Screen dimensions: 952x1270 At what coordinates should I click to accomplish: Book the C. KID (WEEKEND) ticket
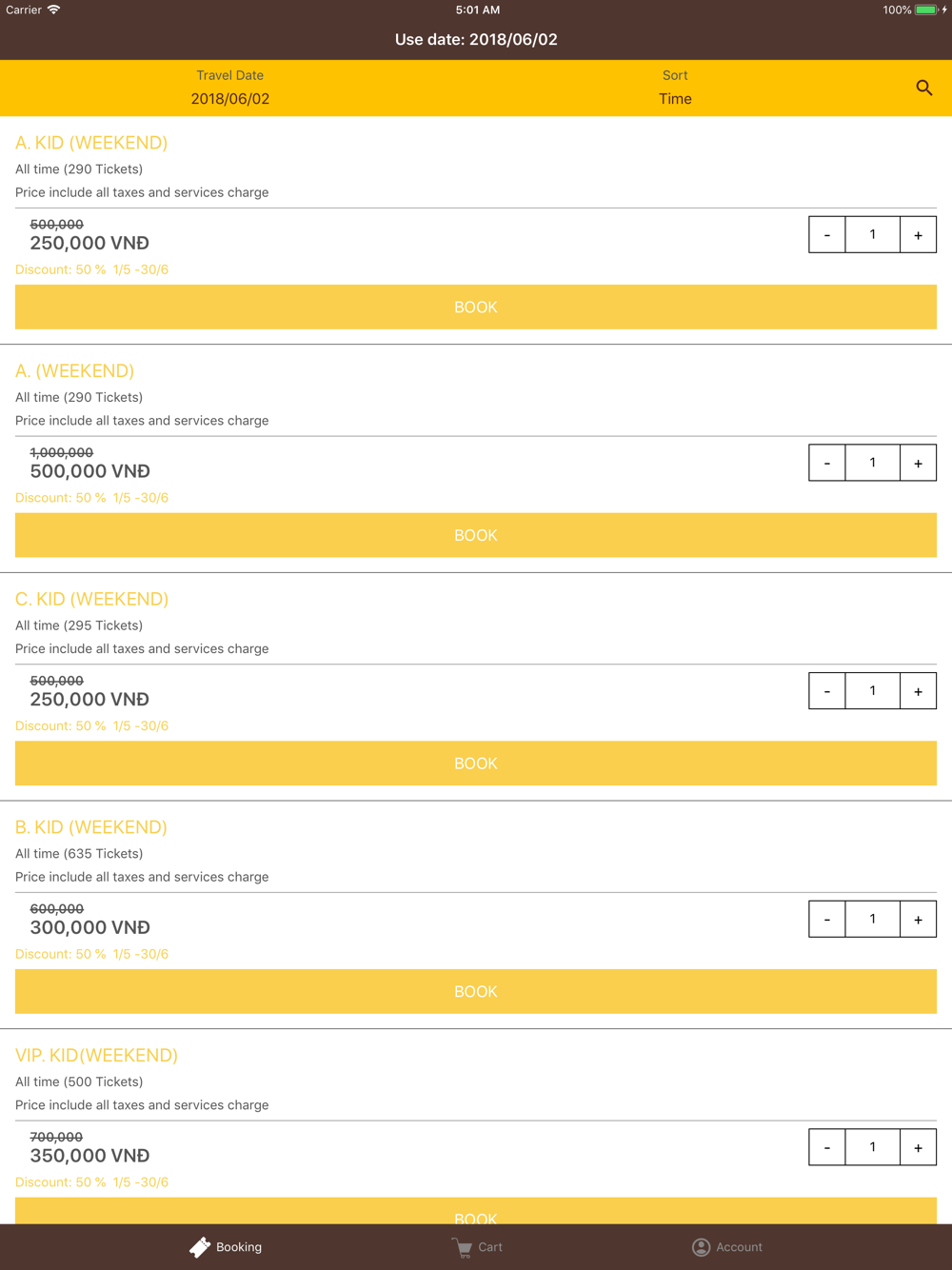pyautogui.click(x=476, y=764)
